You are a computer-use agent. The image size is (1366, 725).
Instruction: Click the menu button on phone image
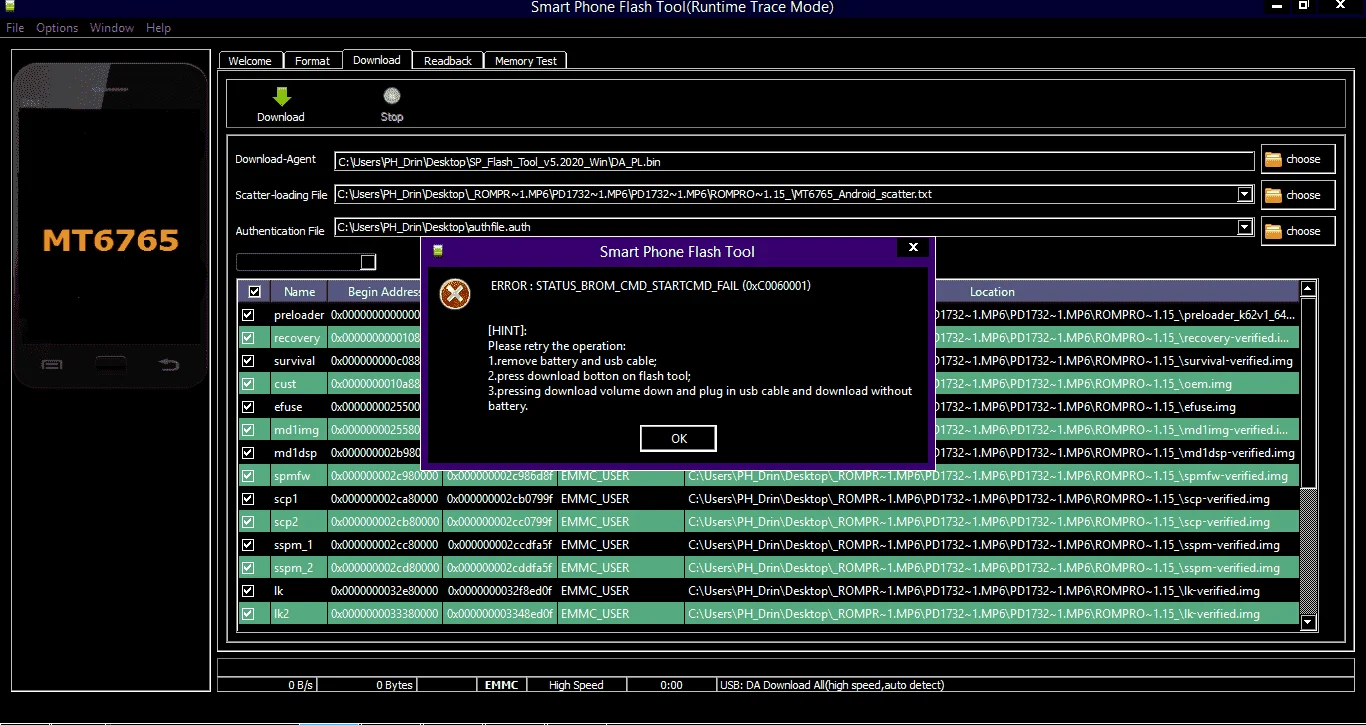(x=52, y=363)
